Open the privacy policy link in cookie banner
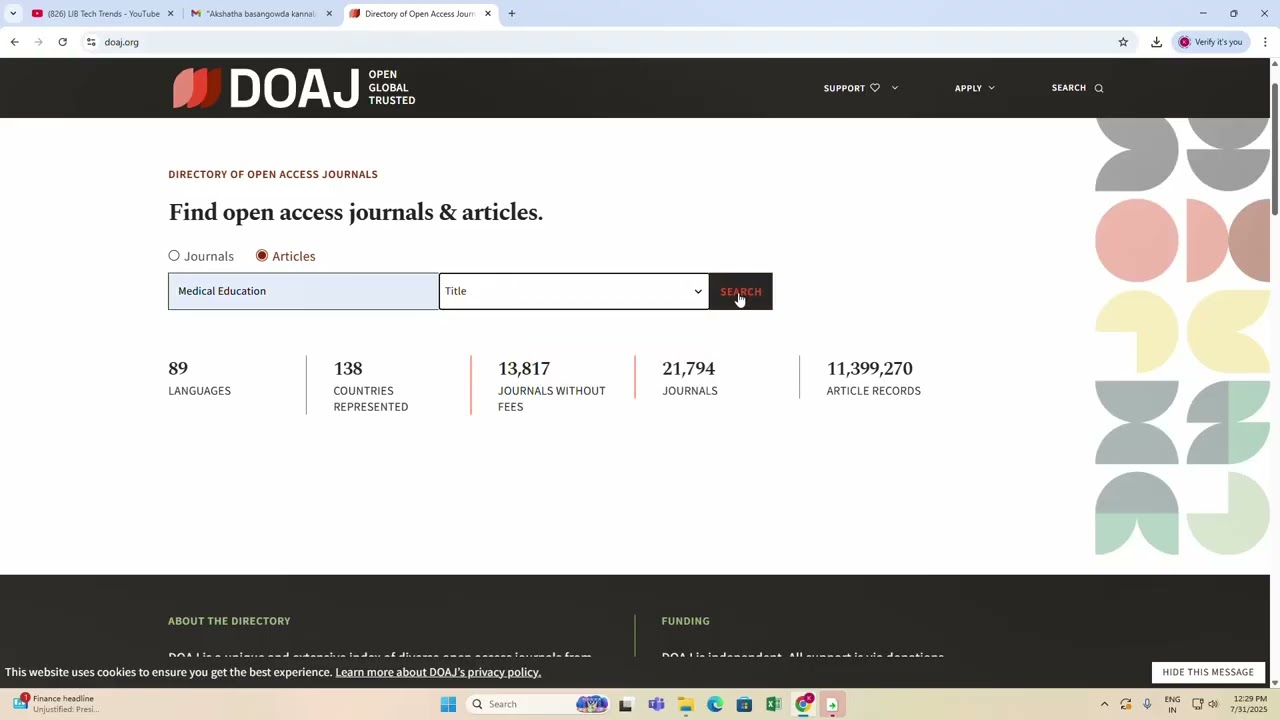1280x720 pixels. click(438, 672)
